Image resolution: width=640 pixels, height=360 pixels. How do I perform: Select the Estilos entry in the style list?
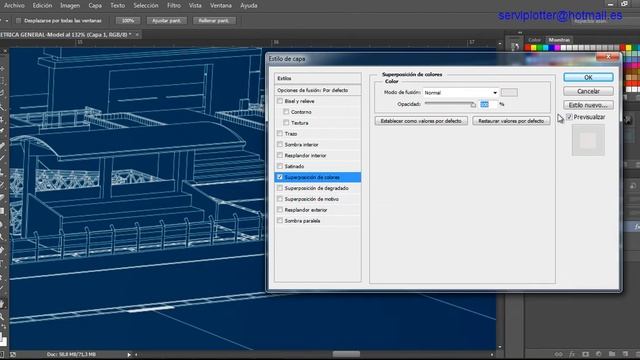click(318, 78)
